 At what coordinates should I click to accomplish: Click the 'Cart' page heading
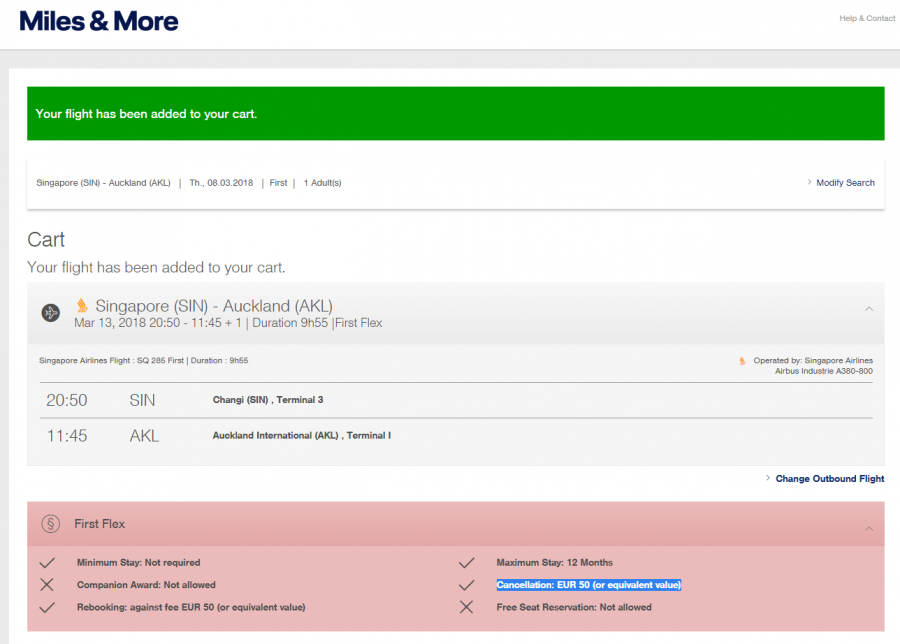coord(46,239)
